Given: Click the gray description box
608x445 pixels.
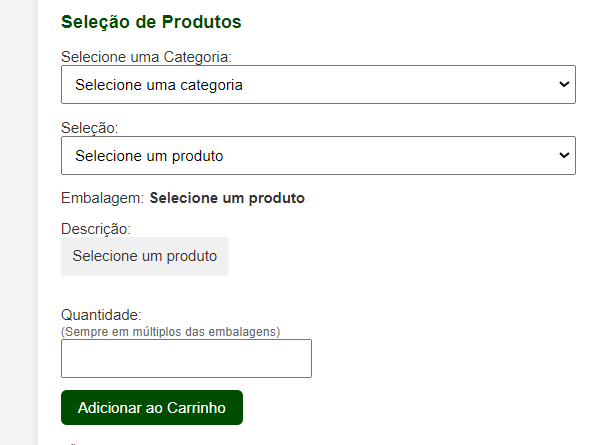Looking at the screenshot, I should (145, 256).
